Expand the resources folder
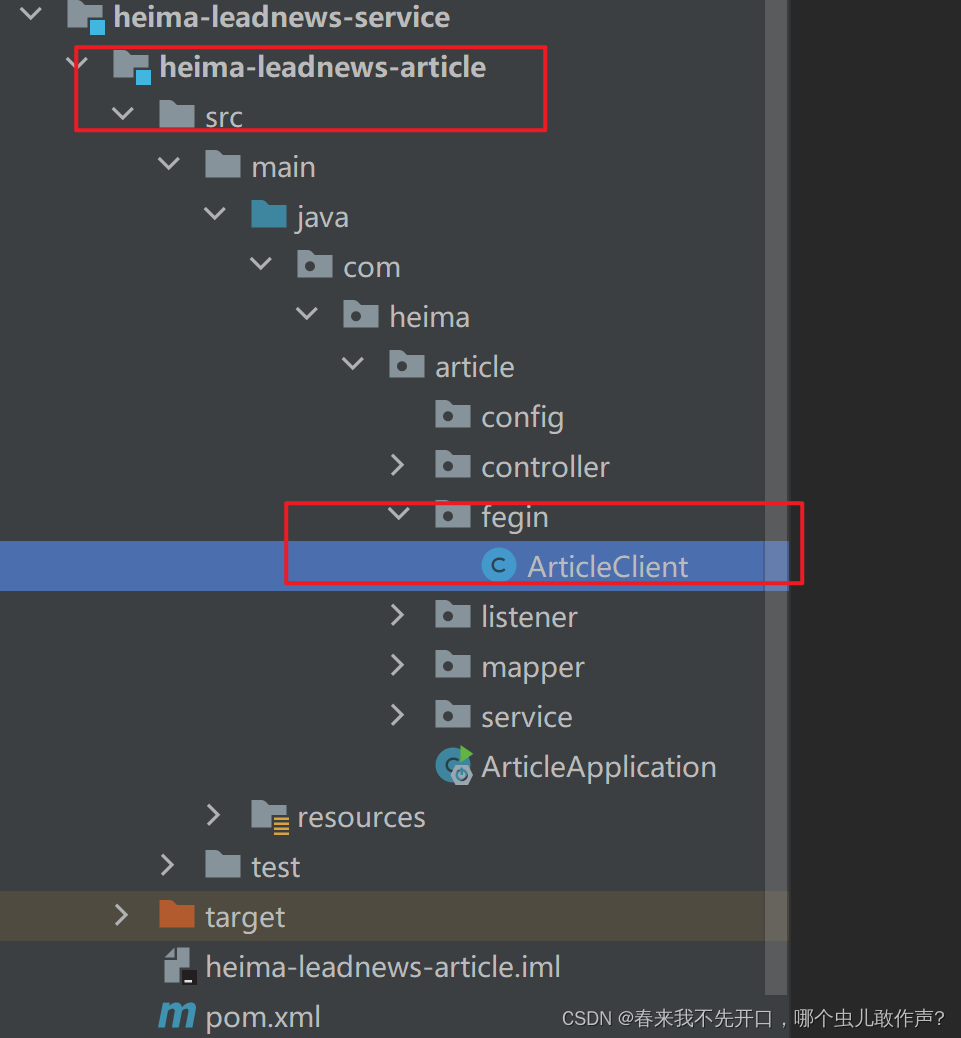Image resolution: width=961 pixels, height=1038 pixels. [213, 815]
